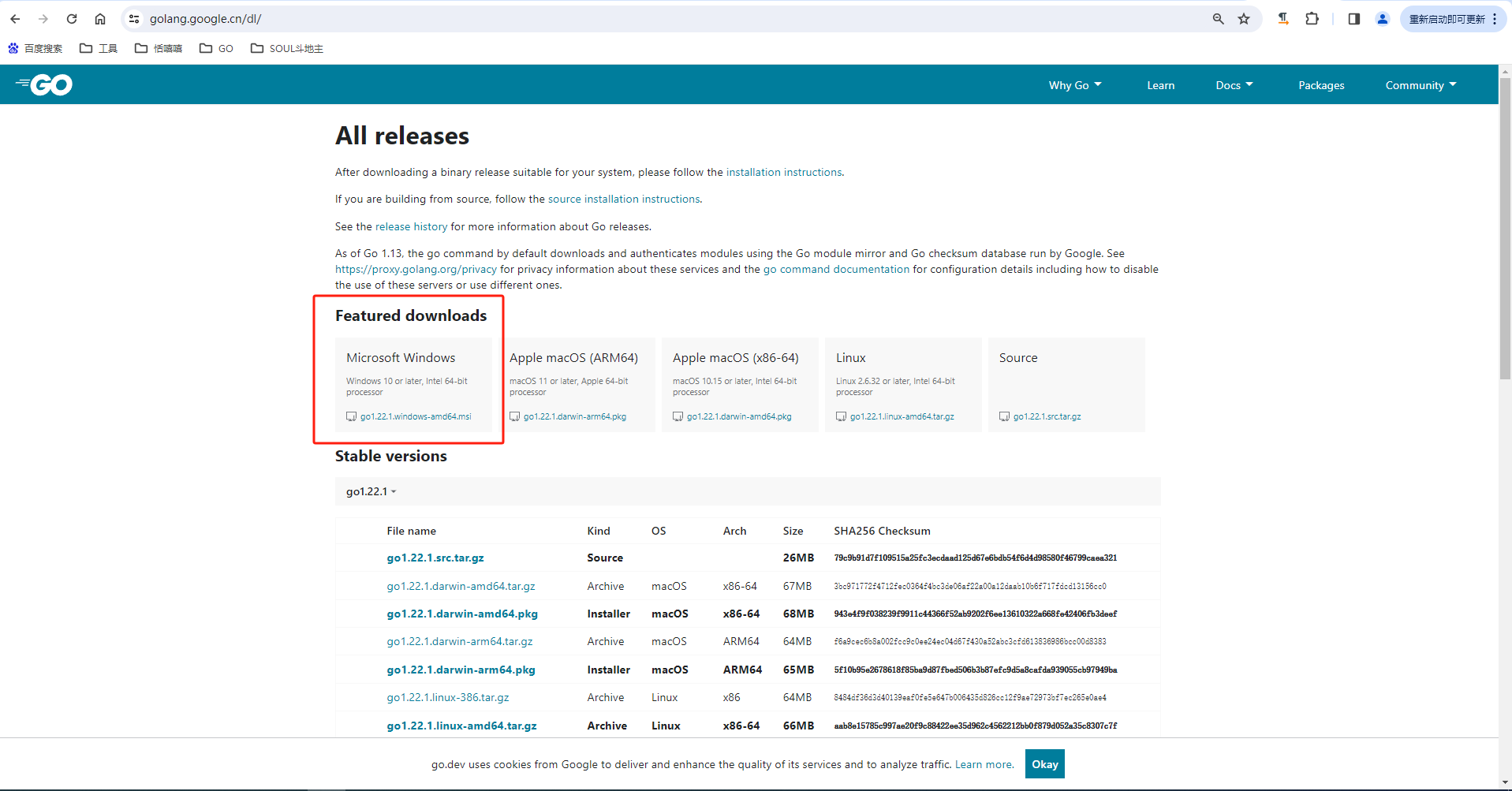This screenshot has height=791, width=1512.
Task: Bookmark this page with the star icon
Action: click(x=1244, y=19)
